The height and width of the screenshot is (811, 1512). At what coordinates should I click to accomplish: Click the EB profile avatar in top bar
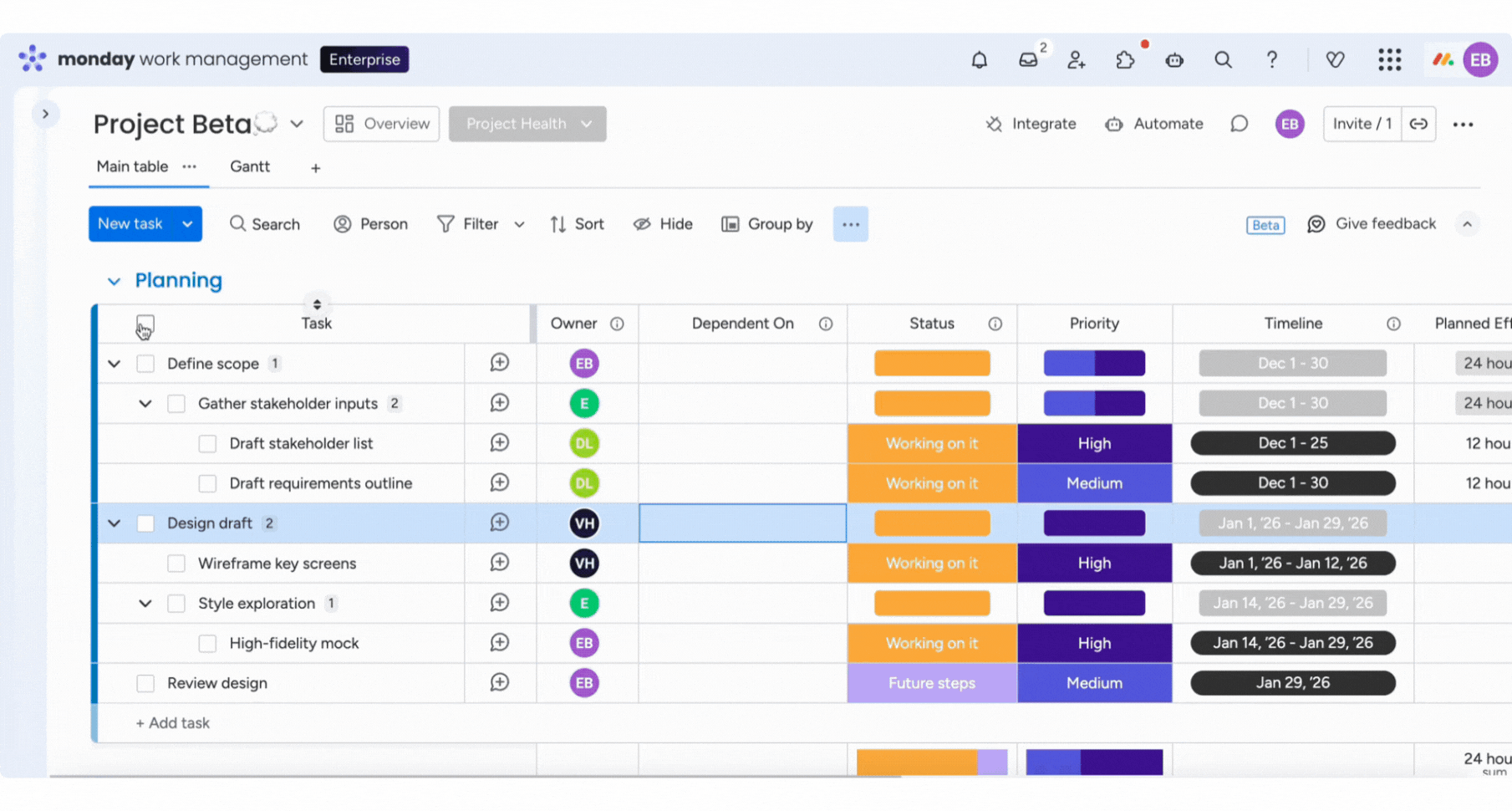tap(1480, 60)
